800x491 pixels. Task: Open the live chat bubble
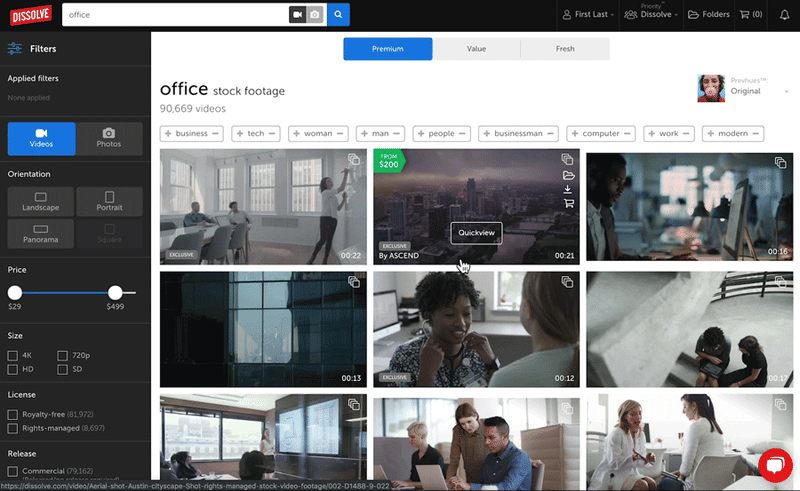pyautogui.click(x=774, y=465)
